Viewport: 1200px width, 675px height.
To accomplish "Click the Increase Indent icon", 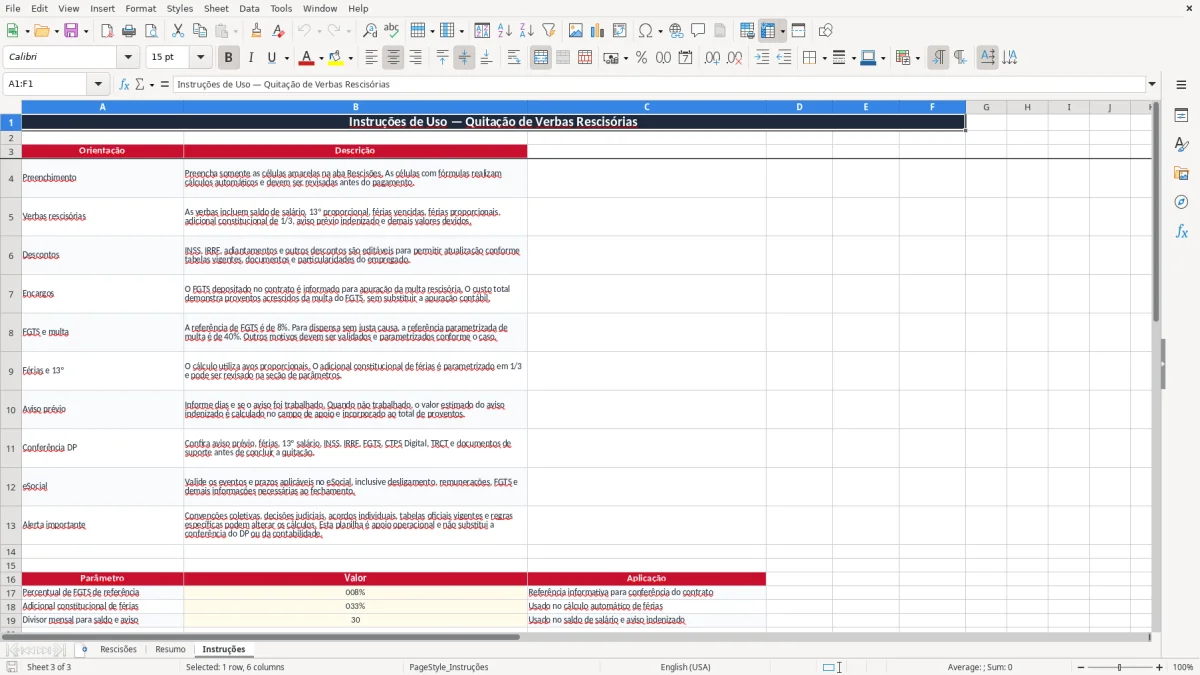I will pos(762,58).
